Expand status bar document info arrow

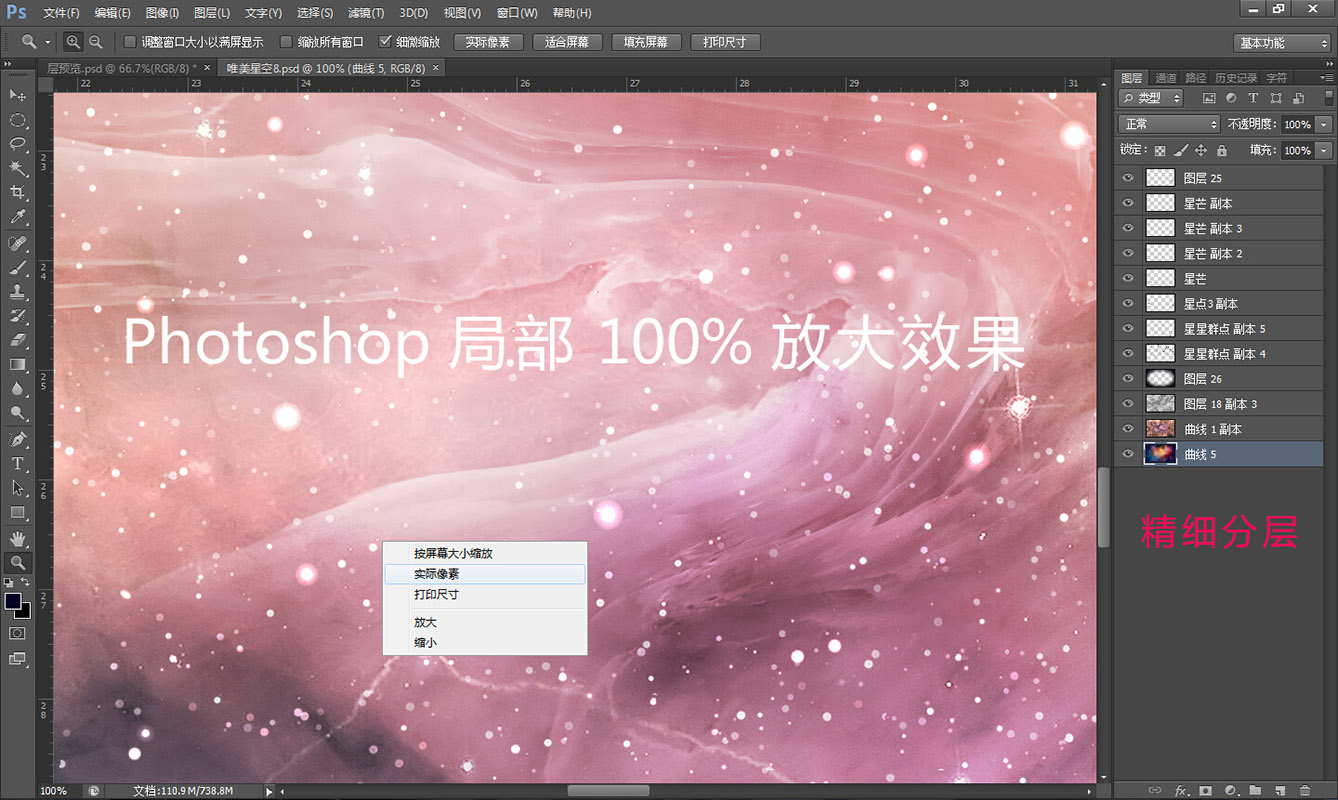point(270,791)
